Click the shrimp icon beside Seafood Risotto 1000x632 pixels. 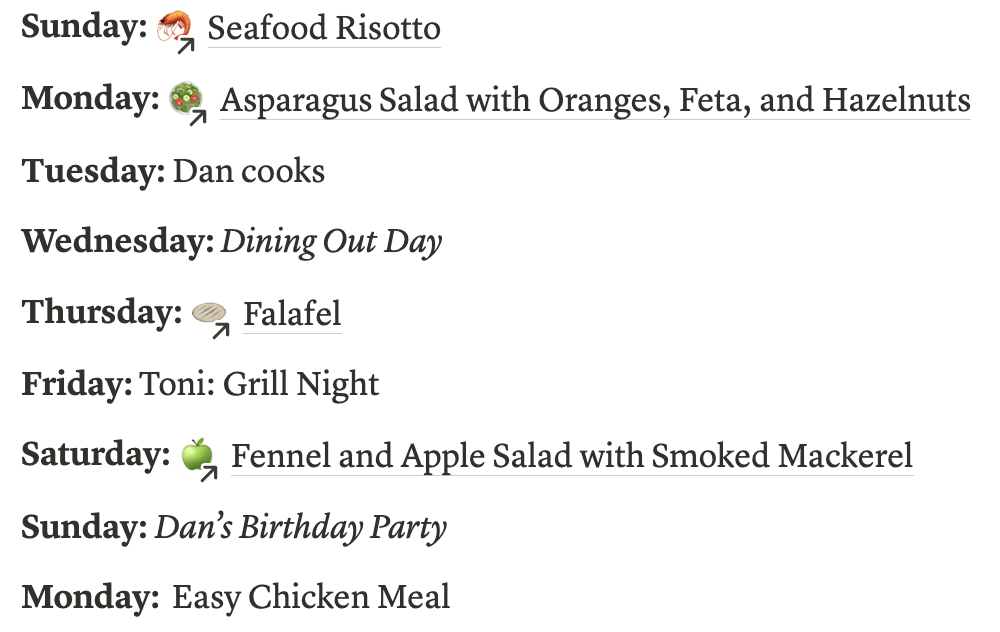(x=173, y=26)
